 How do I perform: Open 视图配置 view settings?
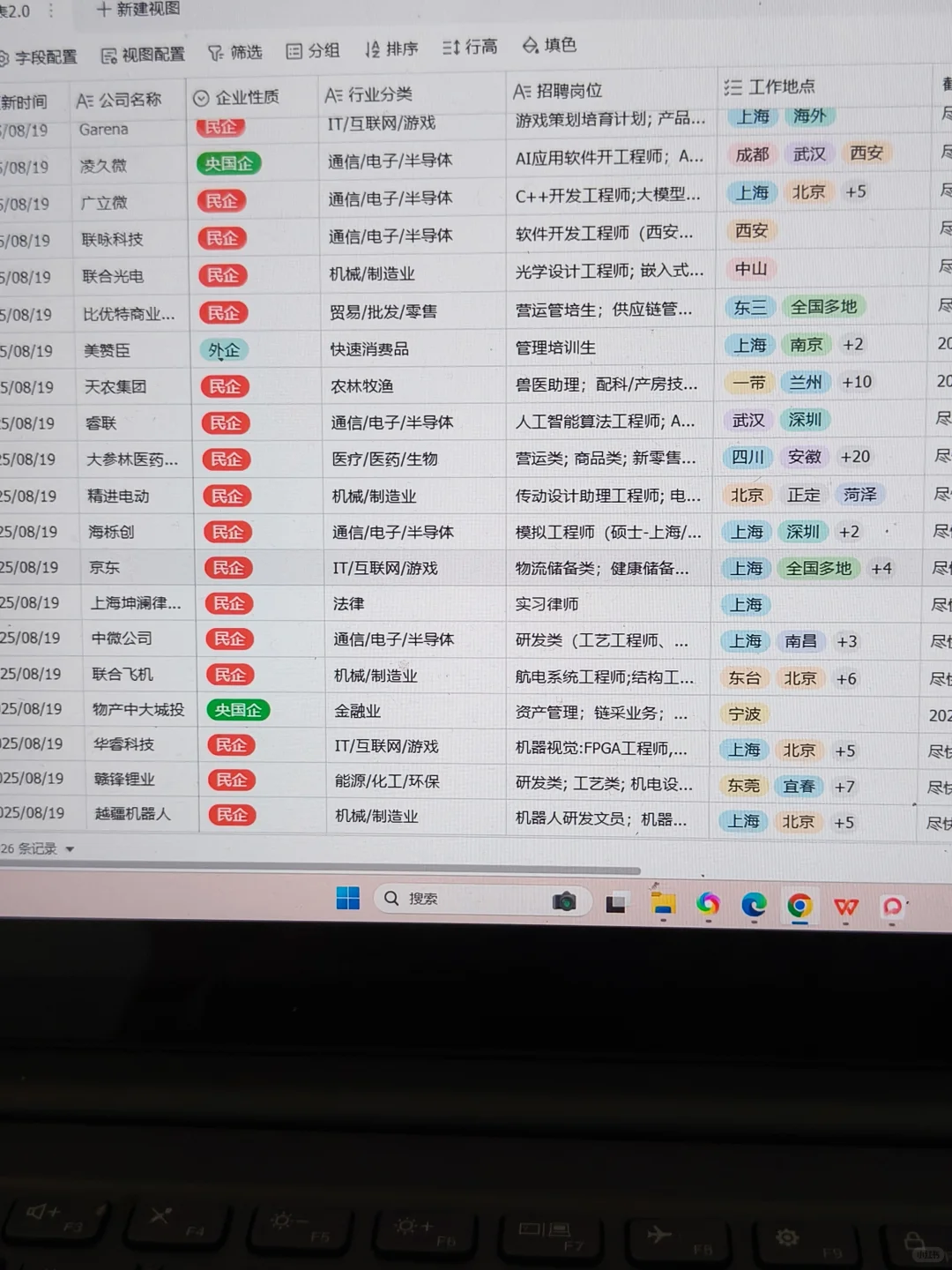pyautogui.click(x=143, y=55)
